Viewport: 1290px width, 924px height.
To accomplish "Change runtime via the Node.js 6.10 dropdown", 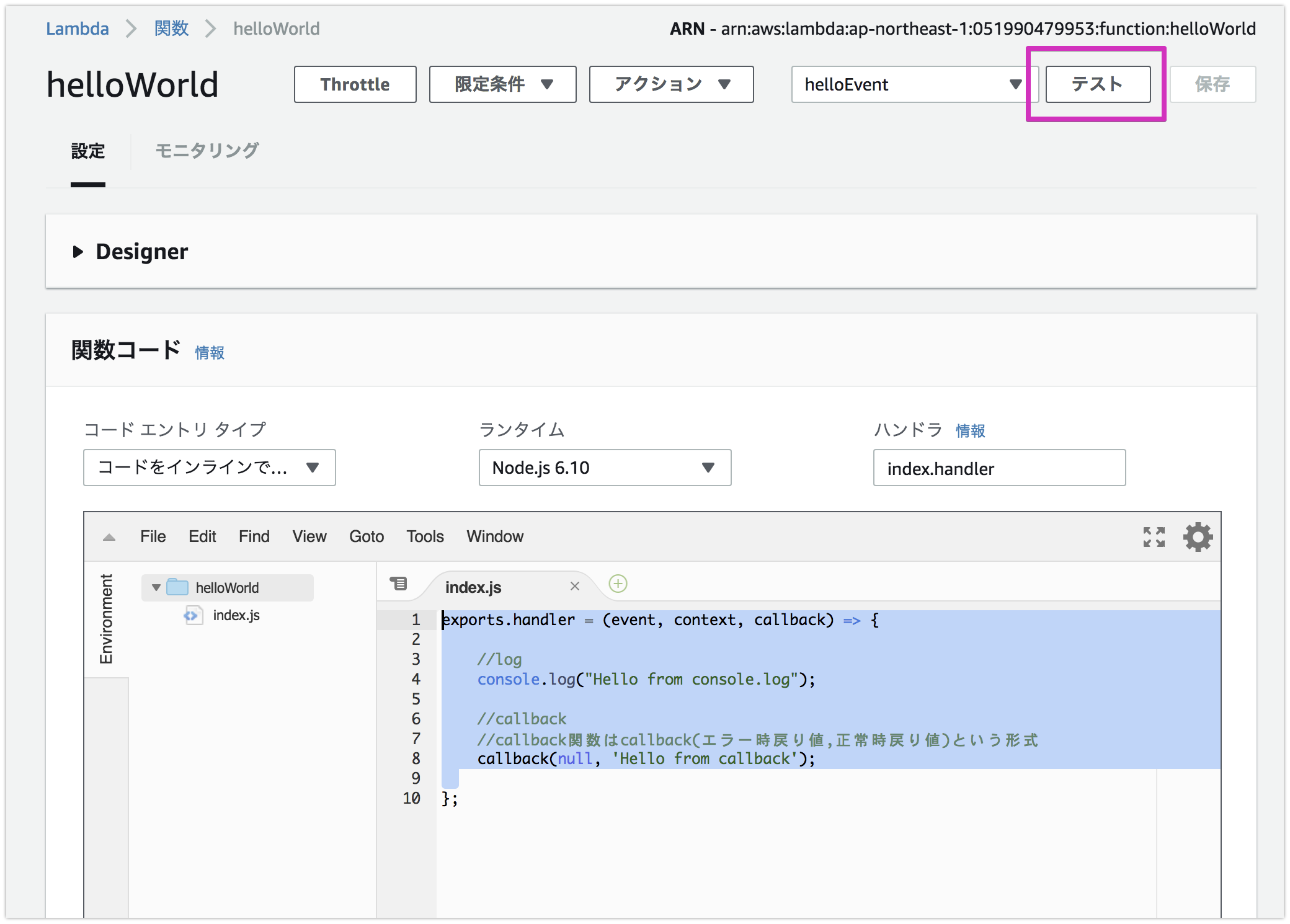I will coord(605,468).
